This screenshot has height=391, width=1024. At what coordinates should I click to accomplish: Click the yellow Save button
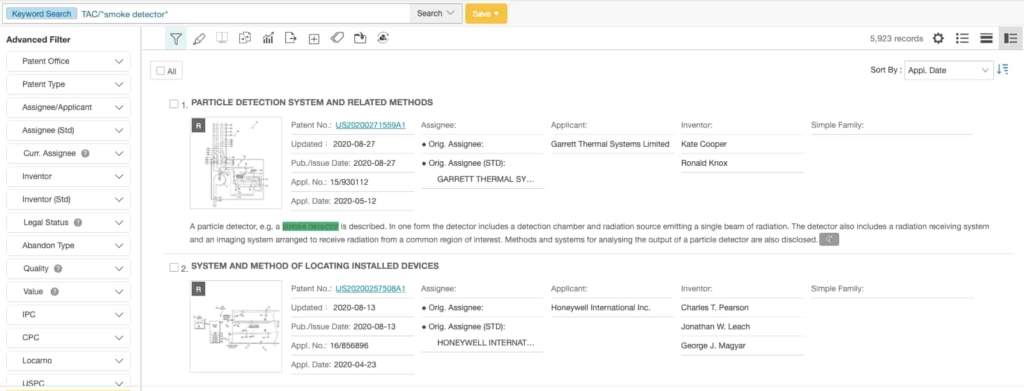tap(486, 14)
